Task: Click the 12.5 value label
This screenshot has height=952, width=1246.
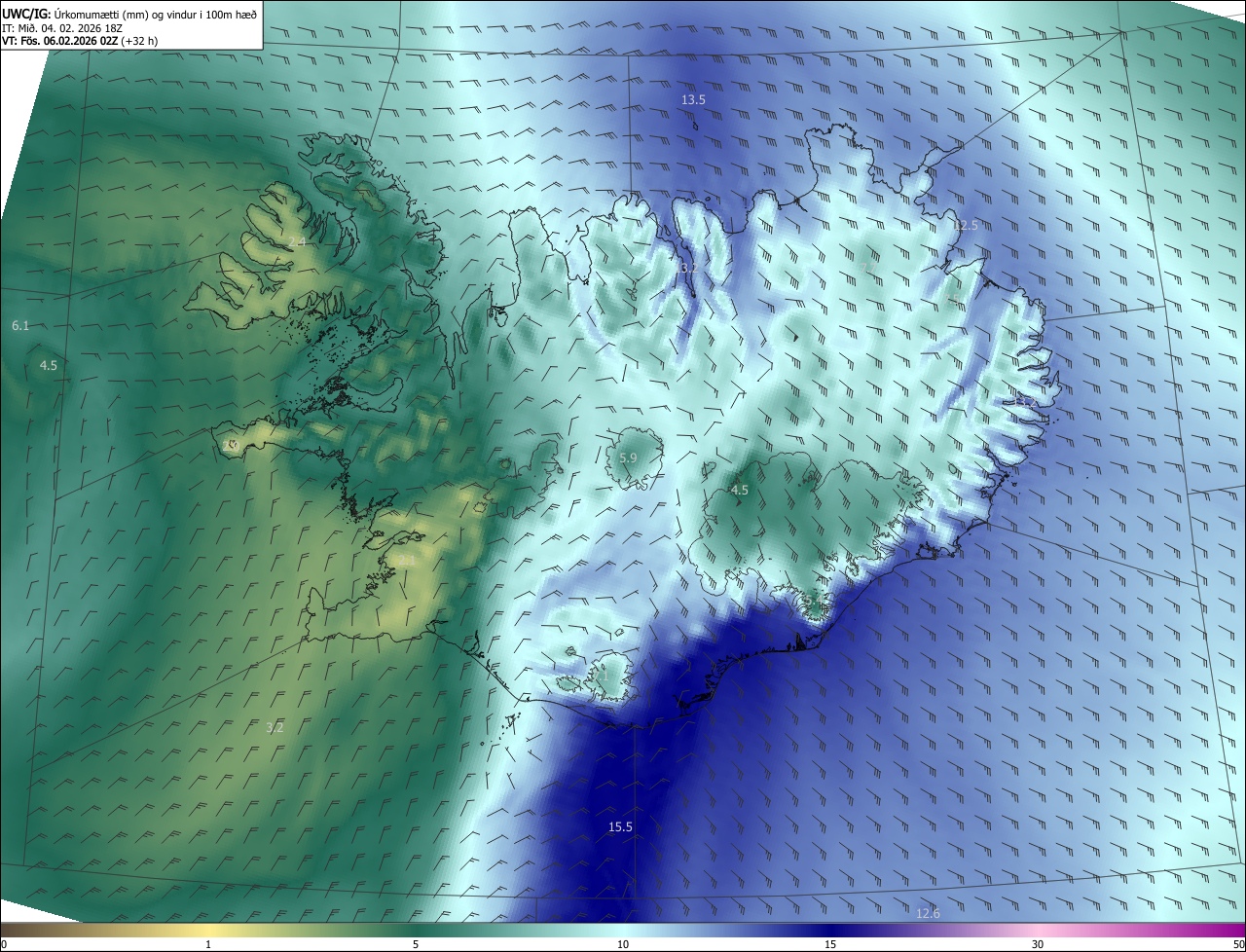Action: tap(965, 226)
